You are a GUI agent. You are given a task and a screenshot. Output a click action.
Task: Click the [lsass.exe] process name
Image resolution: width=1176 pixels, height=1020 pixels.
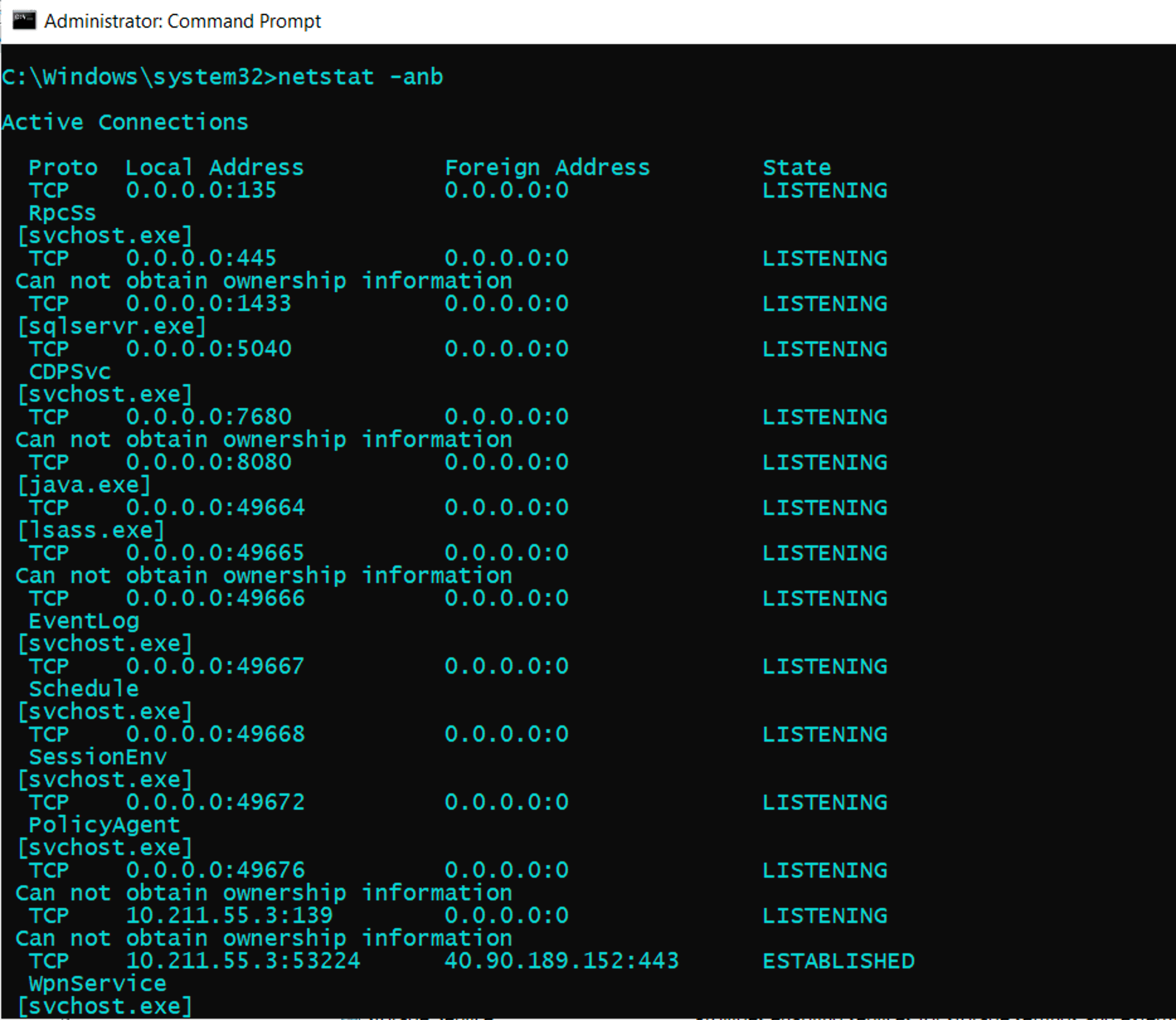(91, 530)
